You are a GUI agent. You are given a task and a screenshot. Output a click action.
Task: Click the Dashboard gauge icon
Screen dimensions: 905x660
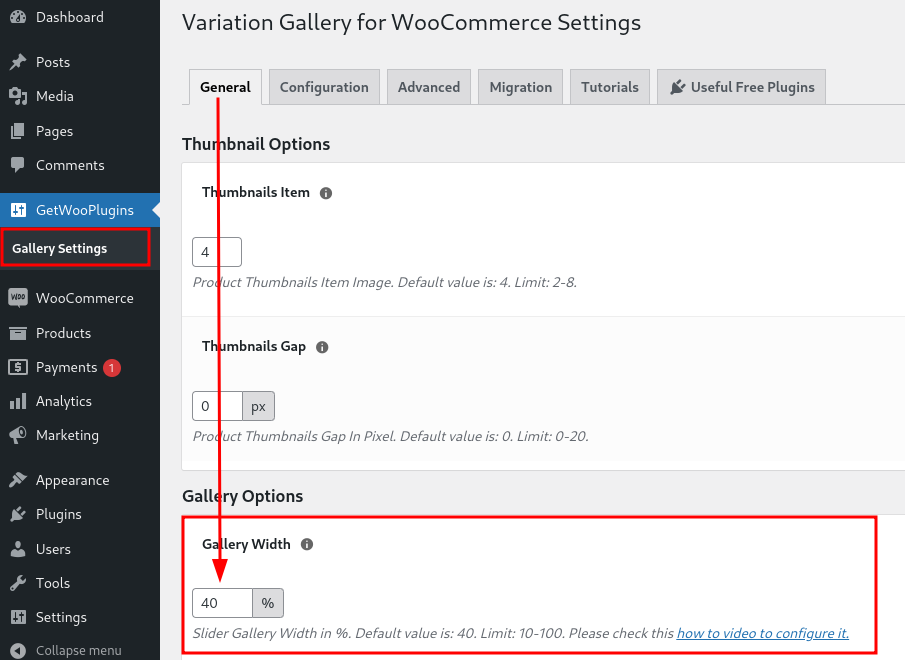[18, 17]
